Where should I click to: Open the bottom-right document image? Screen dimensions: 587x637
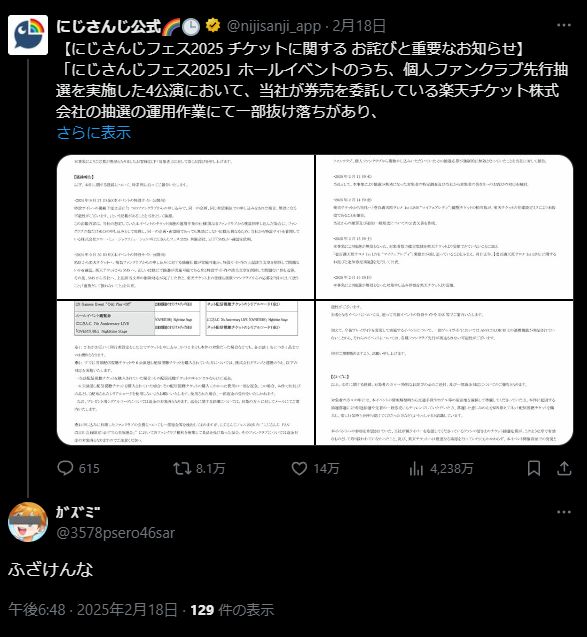(444, 373)
